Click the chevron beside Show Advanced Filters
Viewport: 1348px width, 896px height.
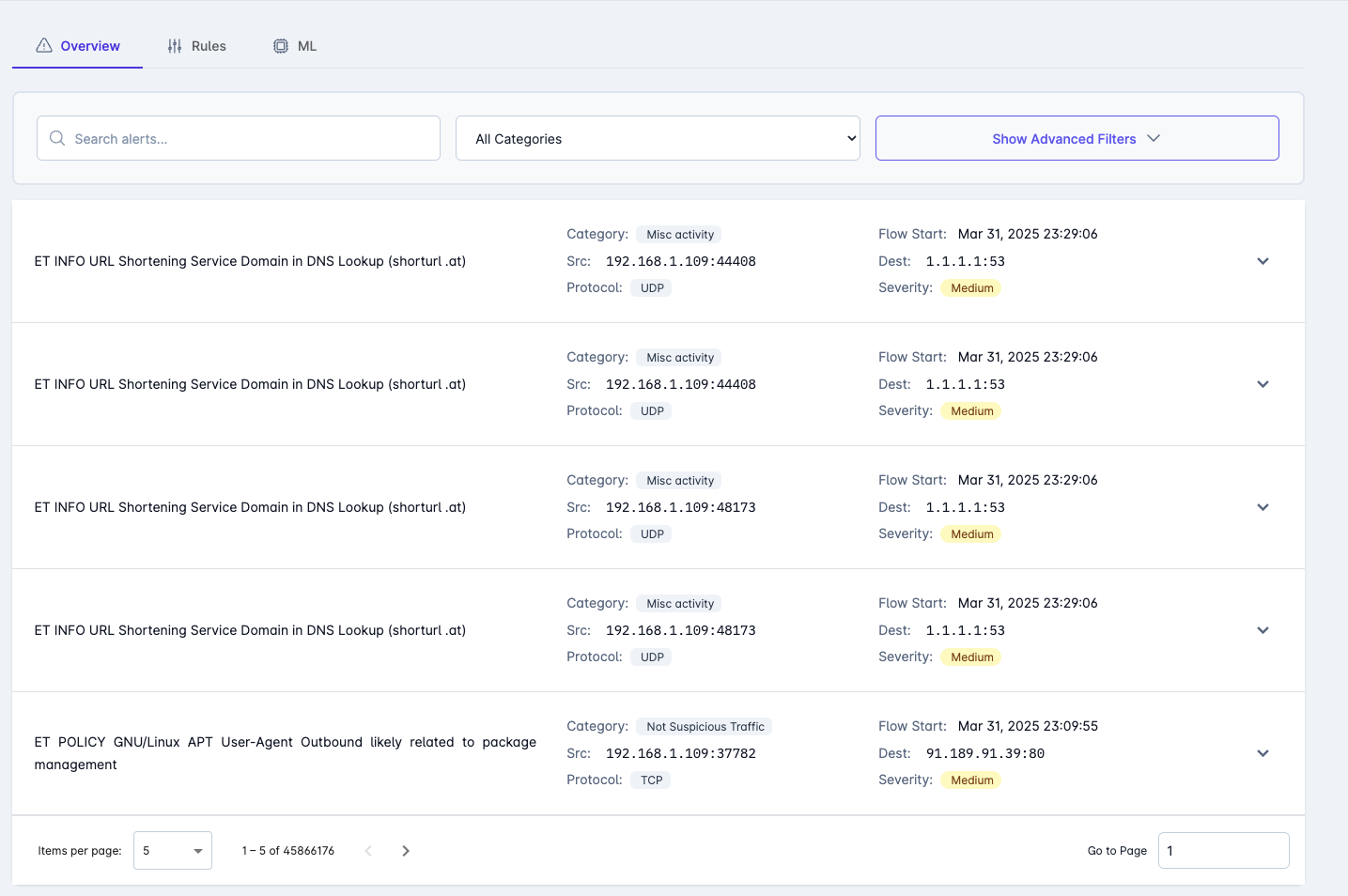coord(1154,138)
